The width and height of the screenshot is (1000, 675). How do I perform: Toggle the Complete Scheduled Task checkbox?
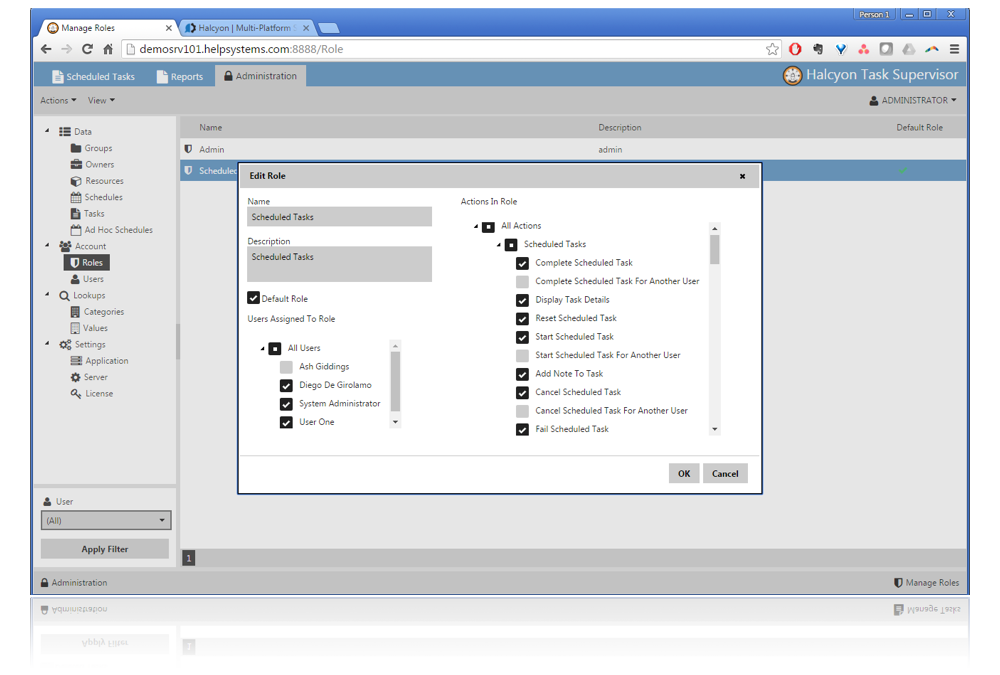pos(522,263)
